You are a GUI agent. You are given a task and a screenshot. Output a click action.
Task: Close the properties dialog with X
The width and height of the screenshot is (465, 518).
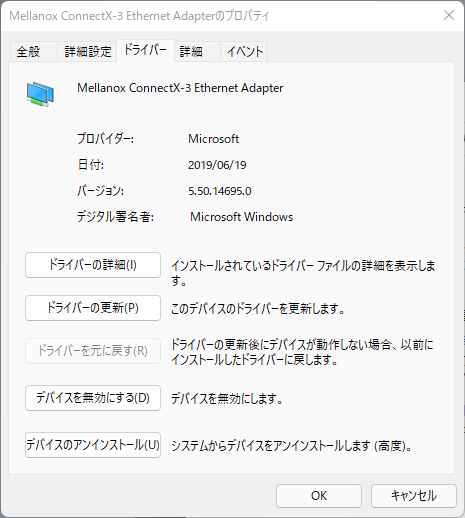pyautogui.click(x=449, y=15)
